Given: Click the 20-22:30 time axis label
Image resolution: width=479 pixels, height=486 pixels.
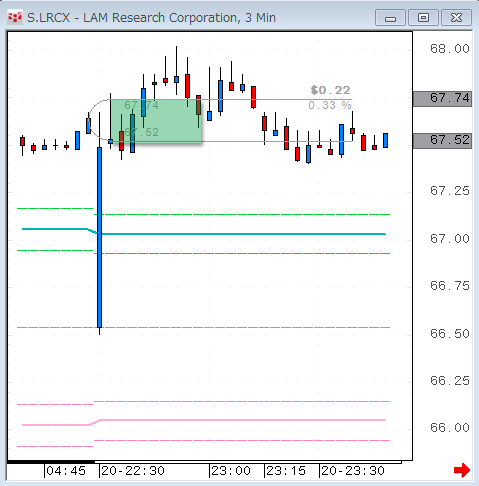Looking at the screenshot, I should [133, 471].
